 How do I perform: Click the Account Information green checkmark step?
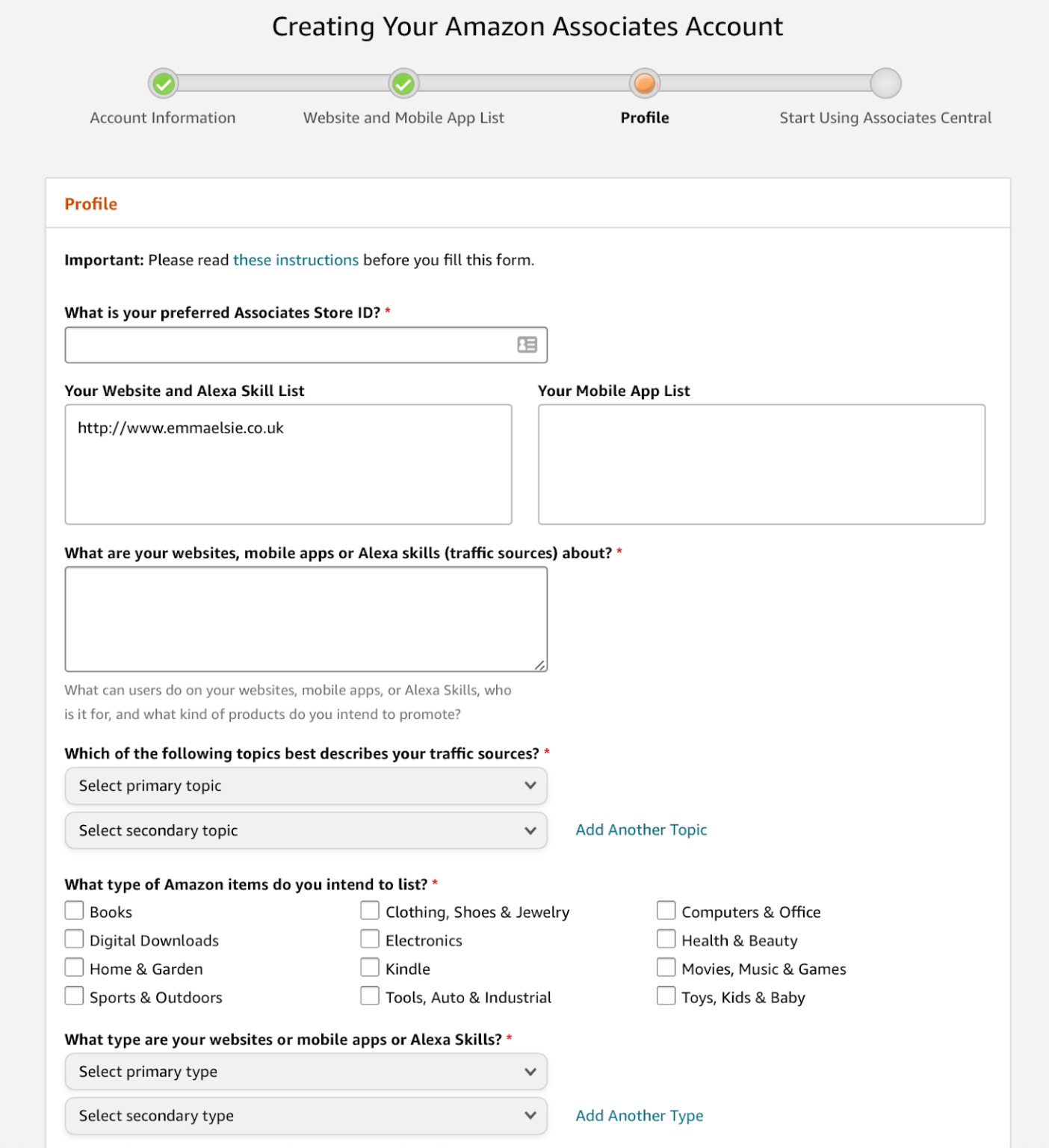[x=163, y=84]
